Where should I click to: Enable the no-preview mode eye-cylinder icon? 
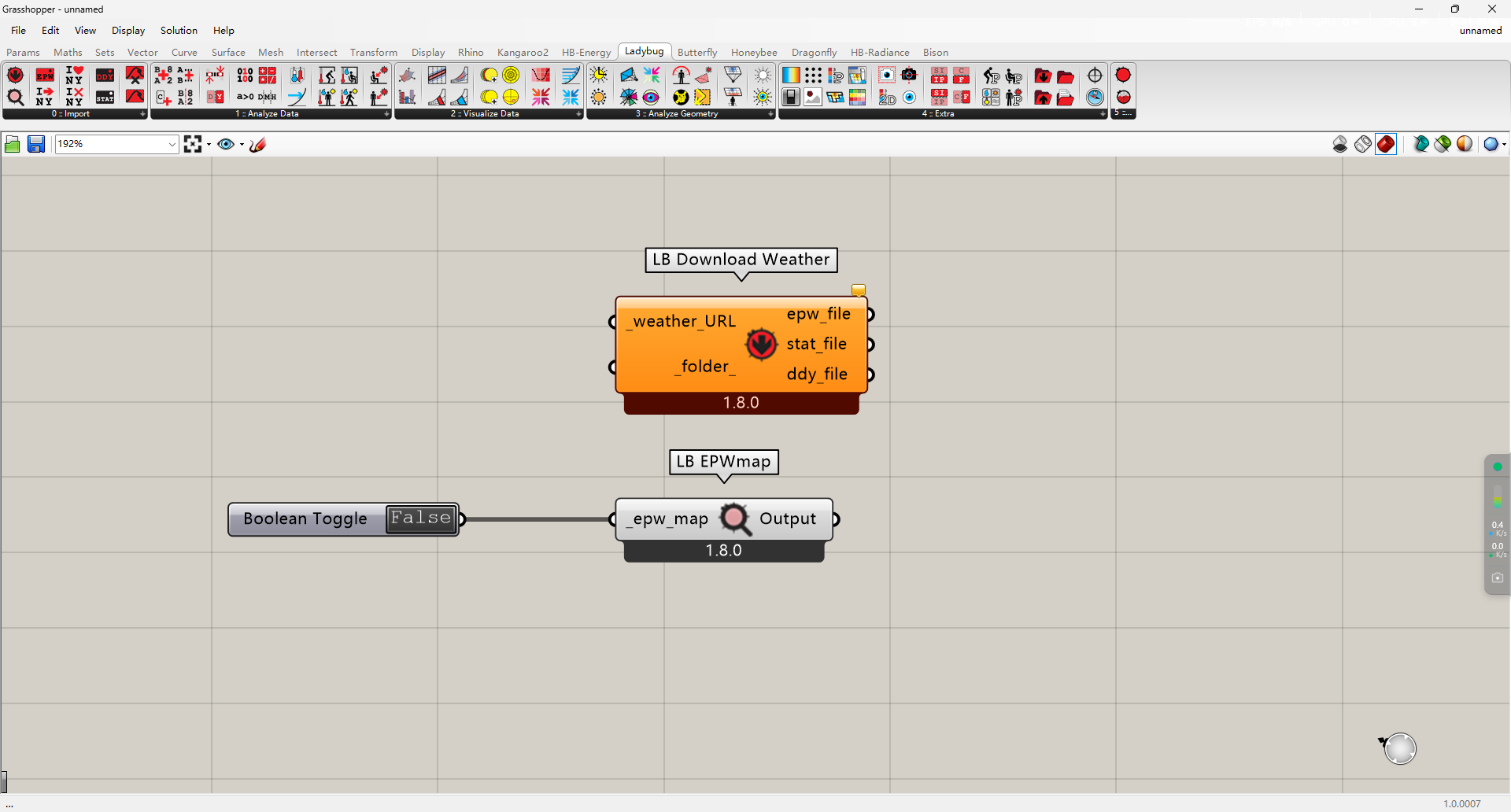[x=1340, y=144]
